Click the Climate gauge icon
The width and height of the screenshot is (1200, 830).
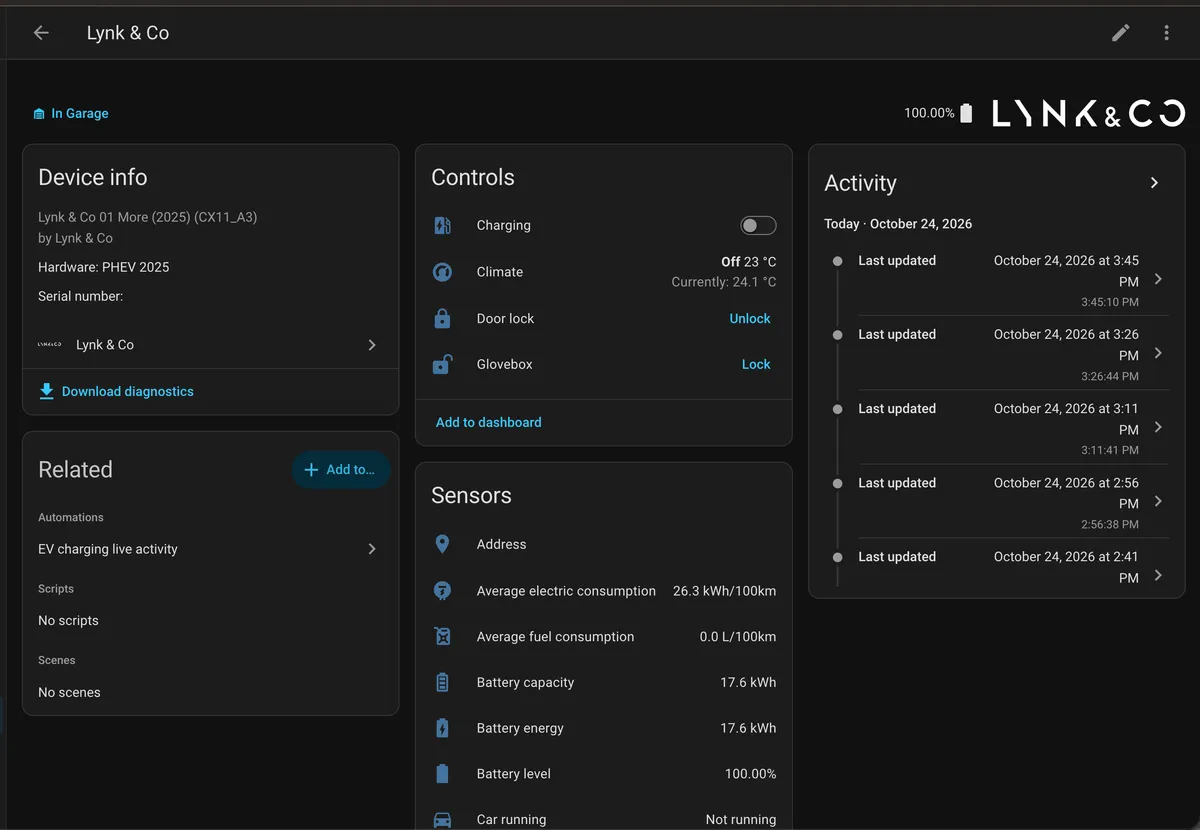tap(442, 272)
